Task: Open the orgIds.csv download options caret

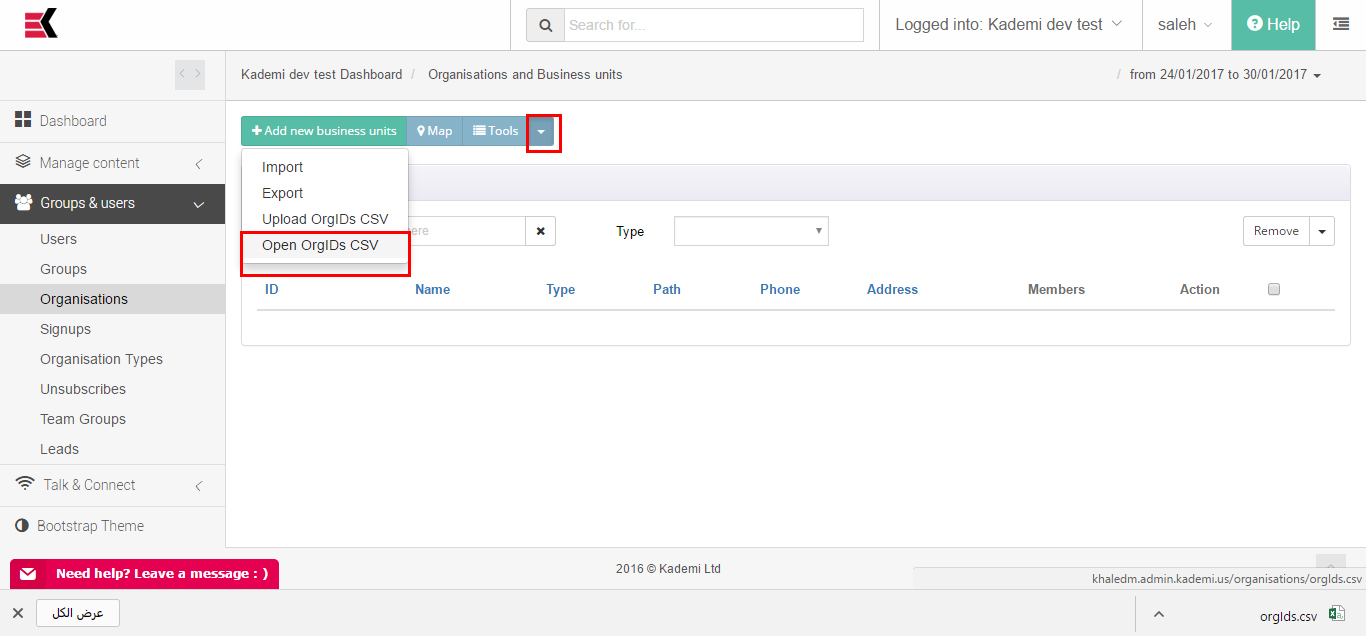Action: pos(1159,614)
